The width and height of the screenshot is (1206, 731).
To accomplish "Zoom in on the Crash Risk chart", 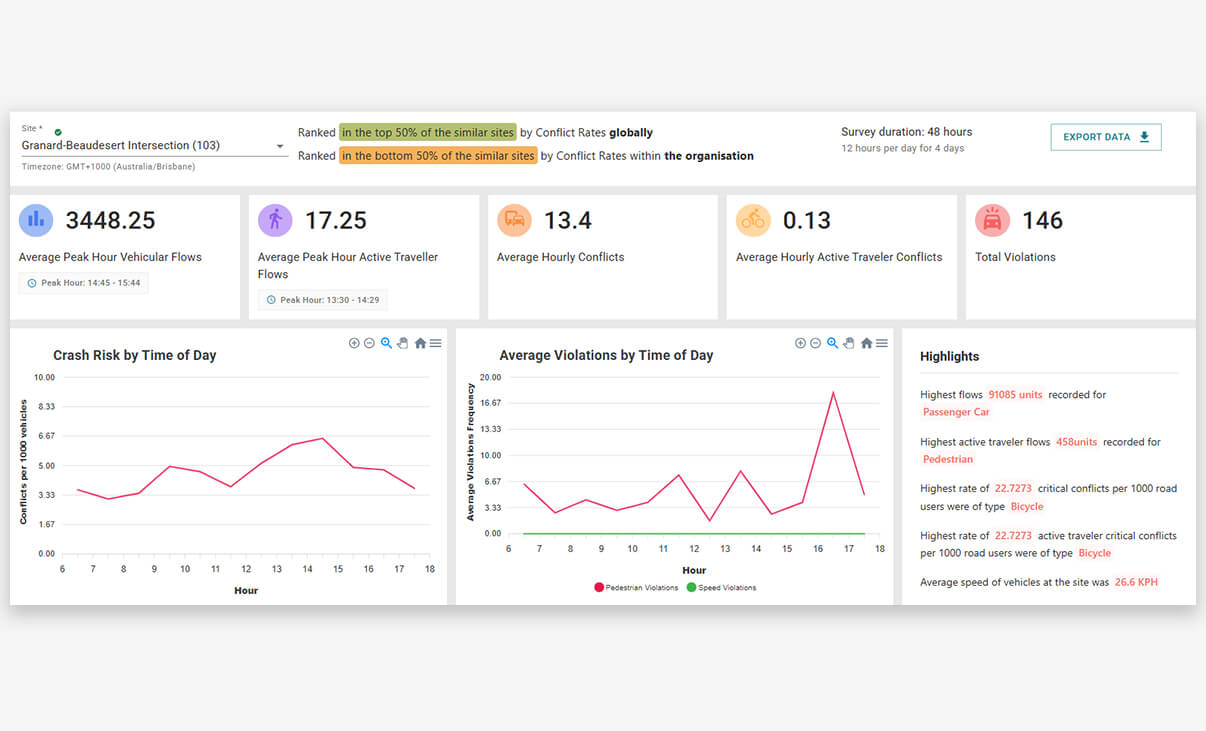I will point(354,343).
